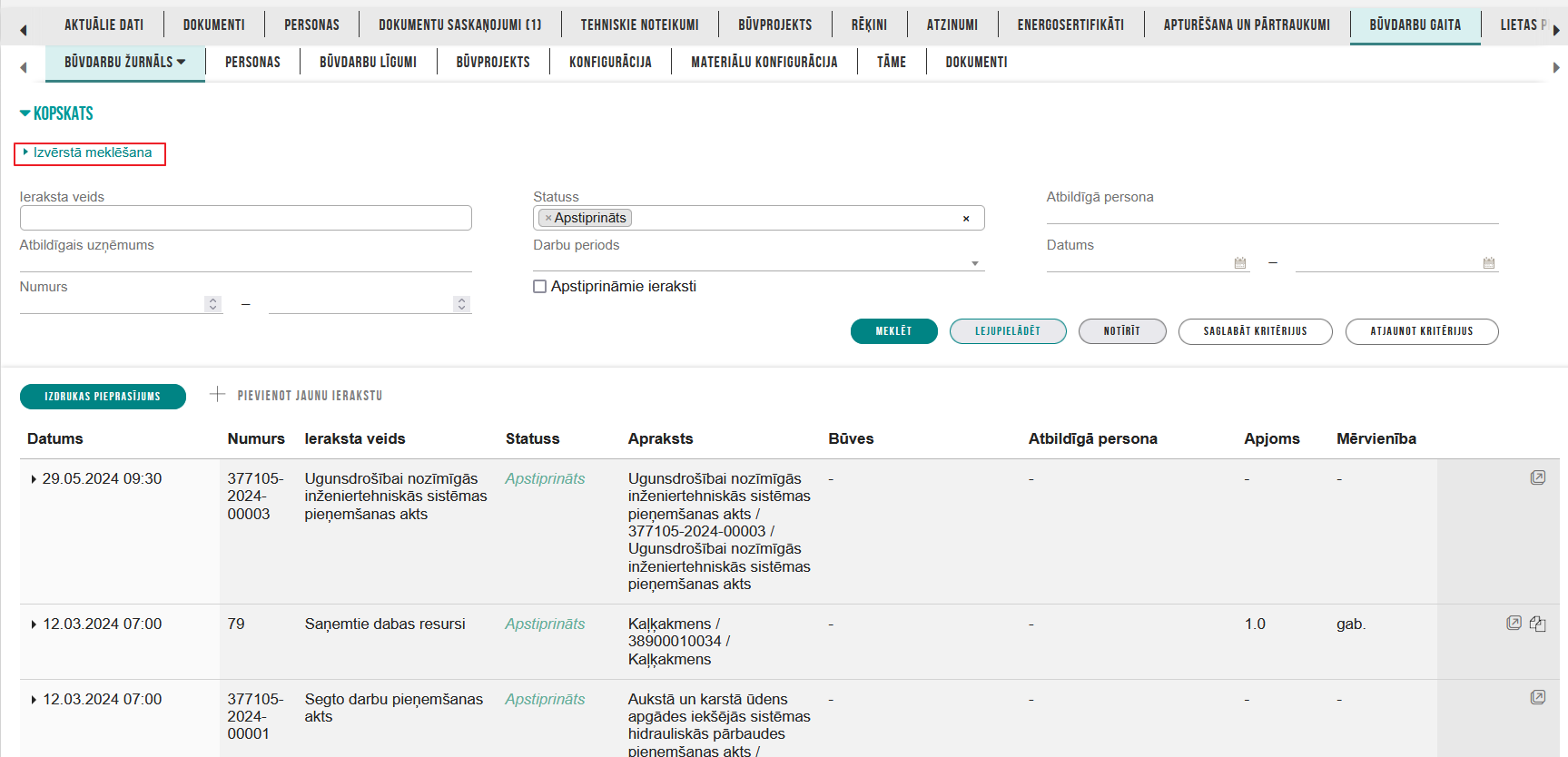Open the Būvprojekts sub-tab
The image size is (1568, 757).
(x=493, y=62)
